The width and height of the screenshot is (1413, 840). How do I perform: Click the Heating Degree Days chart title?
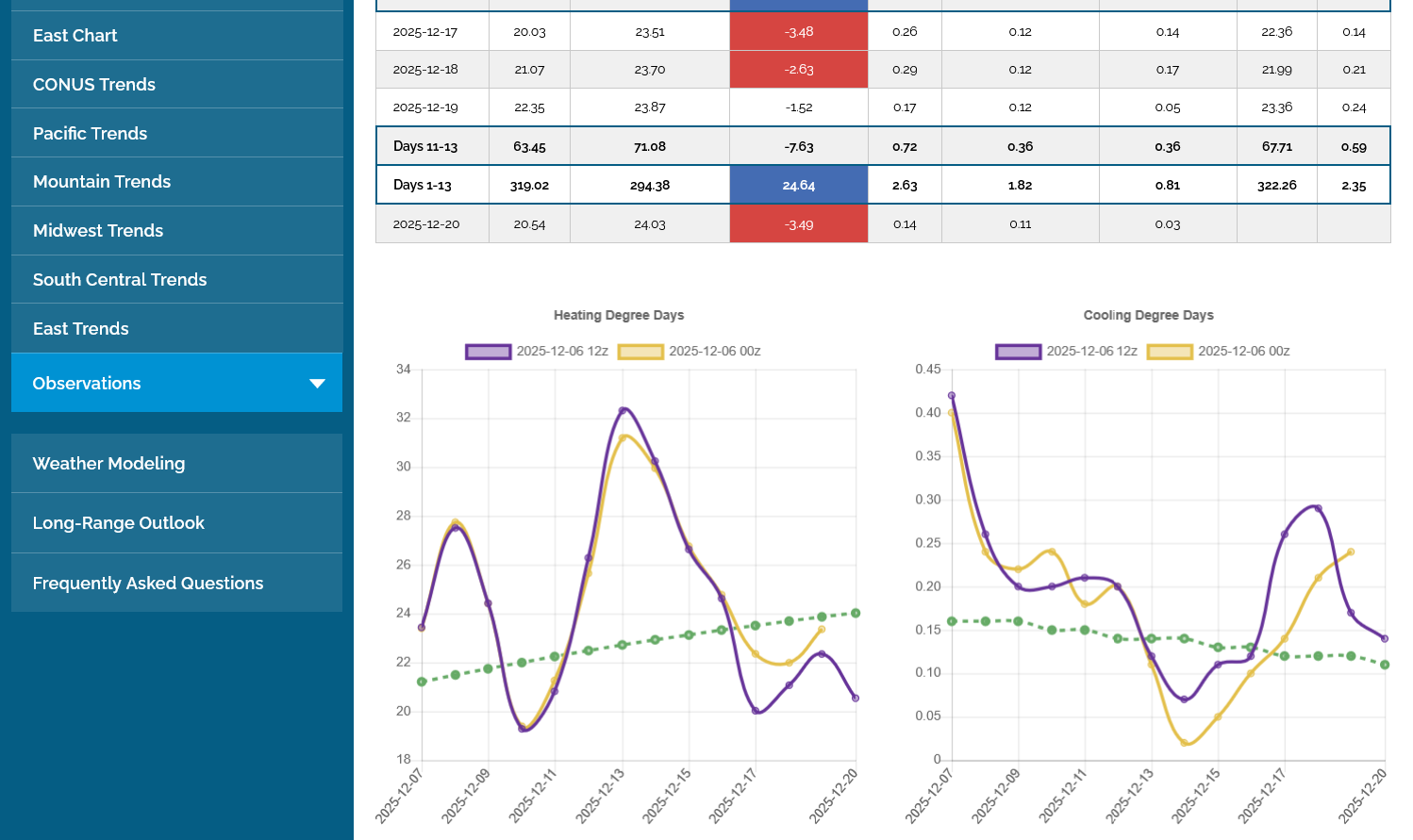click(x=618, y=316)
